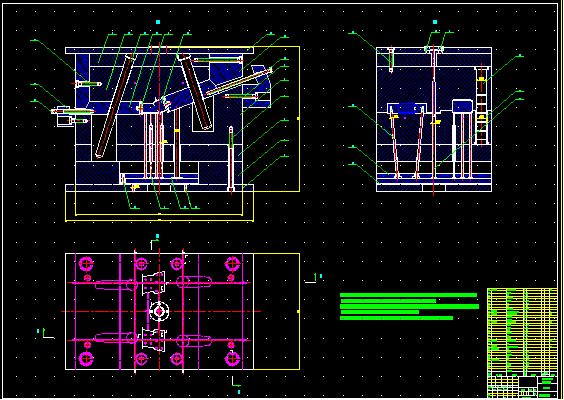Select the bottom-left magenta guide pillar circle
This screenshot has height=400, width=564.
pos(86,358)
